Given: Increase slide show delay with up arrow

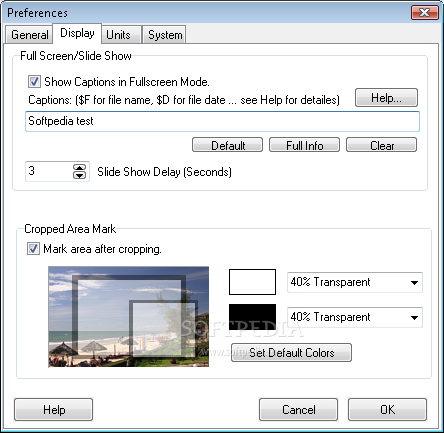Looking at the screenshot, I should [80, 168].
